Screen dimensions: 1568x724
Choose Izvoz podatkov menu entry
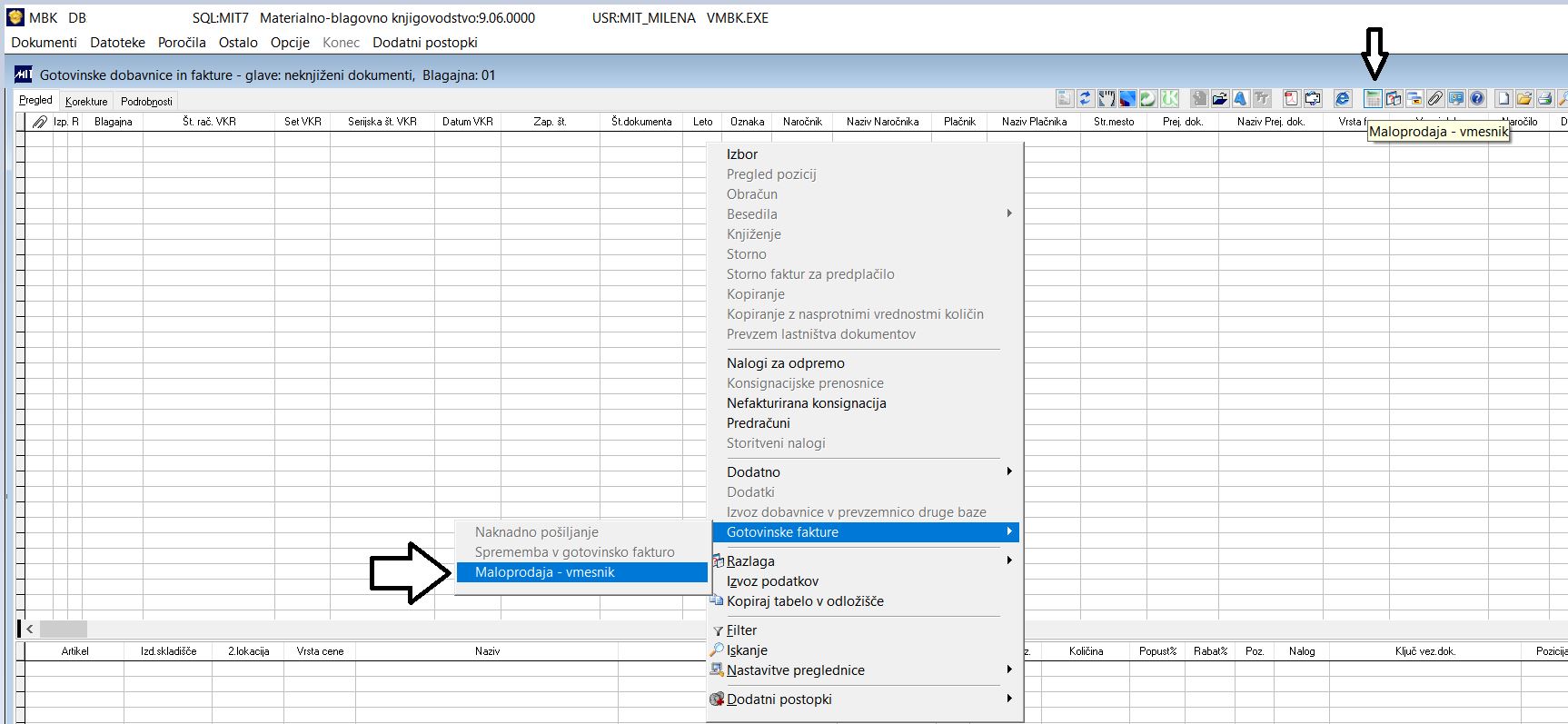865,581
